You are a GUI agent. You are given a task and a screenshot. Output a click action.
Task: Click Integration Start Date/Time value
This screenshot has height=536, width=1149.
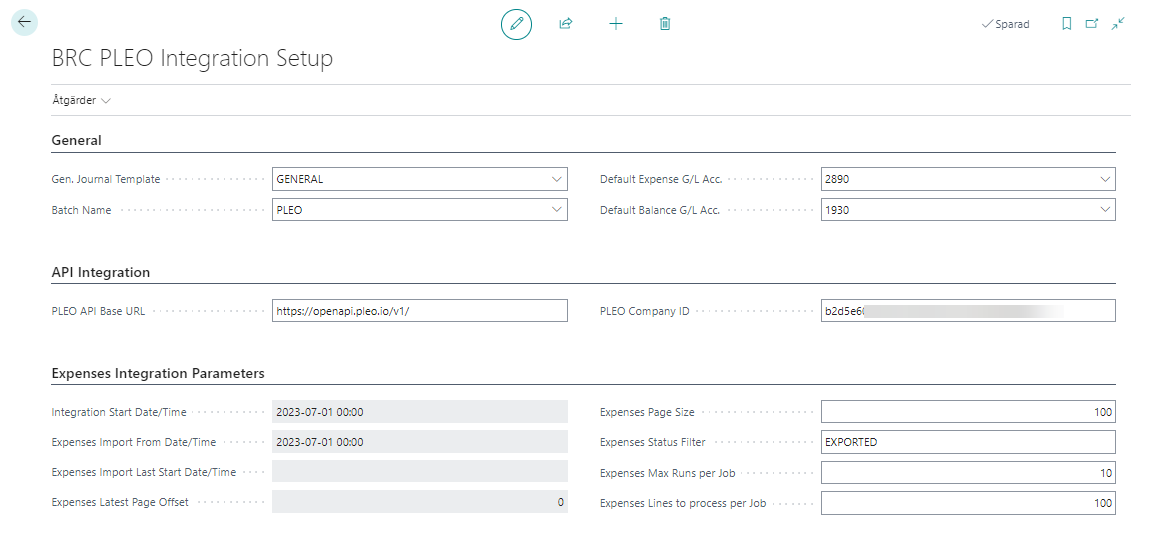(x=420, y=412)
